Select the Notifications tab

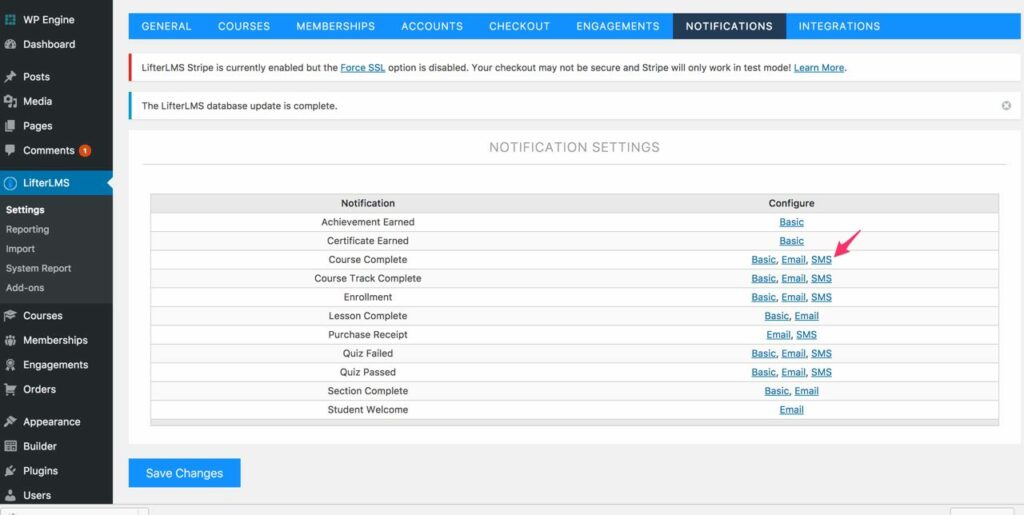[729, 26]
